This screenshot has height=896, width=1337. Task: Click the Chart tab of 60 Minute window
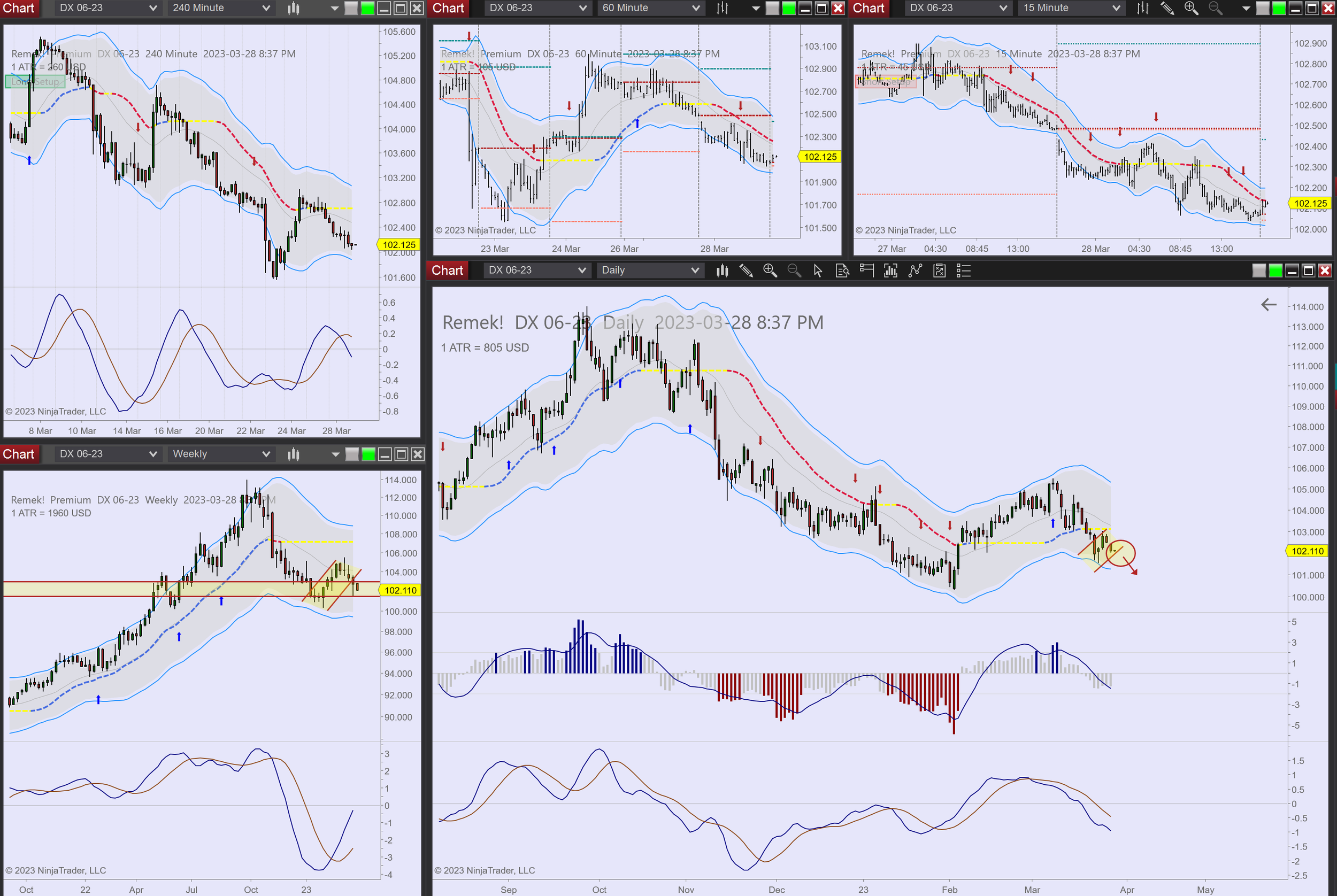tap(448, 8)
